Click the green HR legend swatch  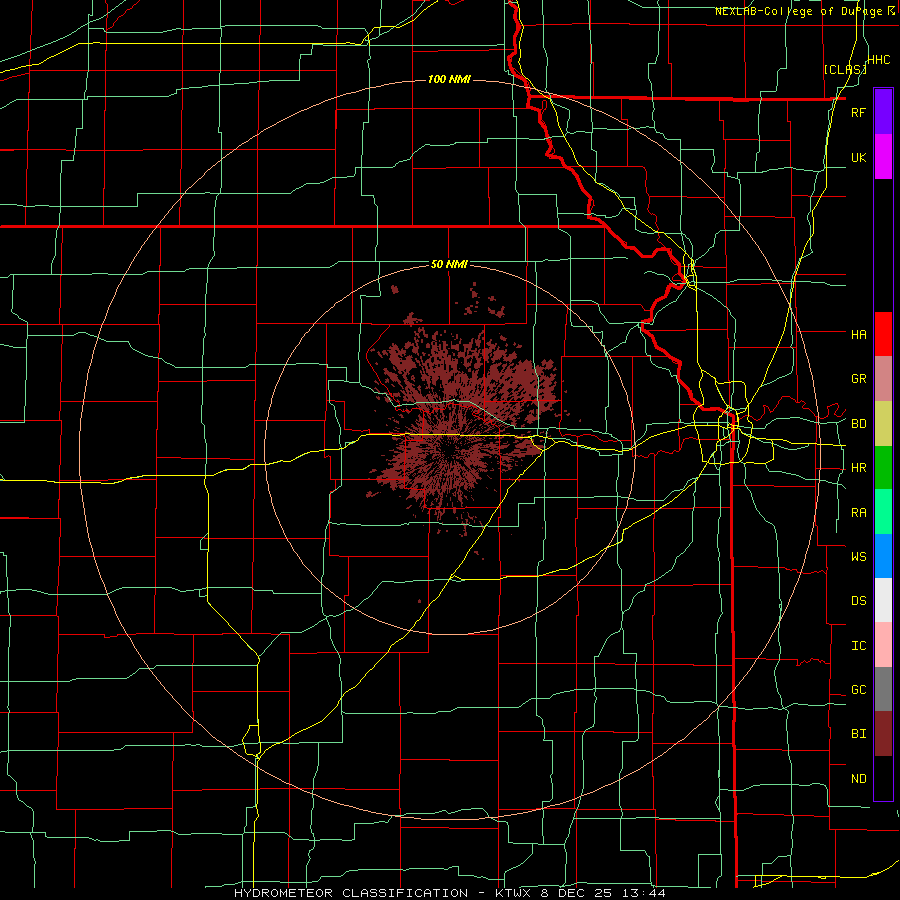(883, 467)
